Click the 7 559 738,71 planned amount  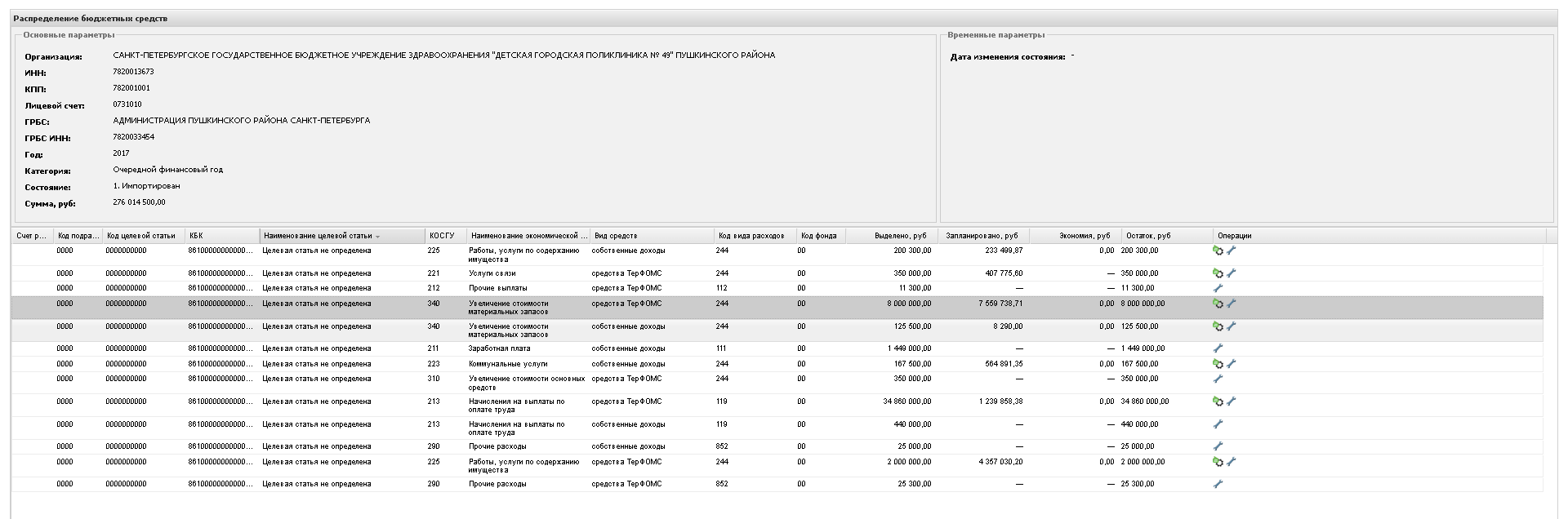[1000, 304]
